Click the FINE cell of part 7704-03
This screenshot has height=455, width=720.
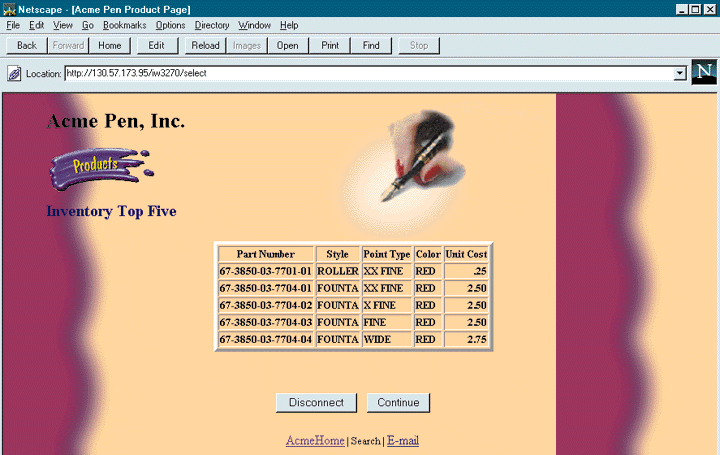pyautogui.click(x=387, y=322)
